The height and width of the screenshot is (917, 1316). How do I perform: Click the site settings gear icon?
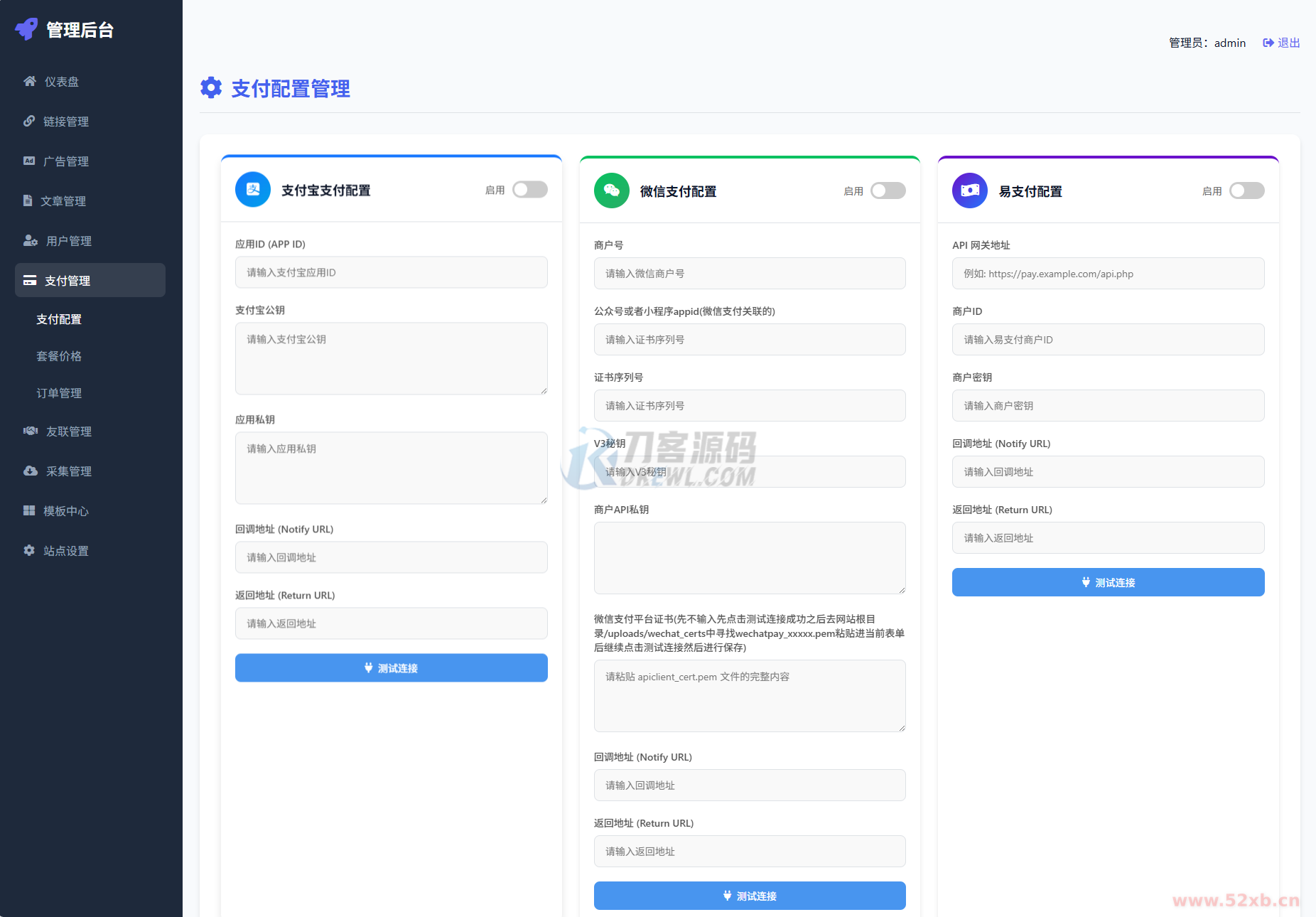[x=29, y=551]
